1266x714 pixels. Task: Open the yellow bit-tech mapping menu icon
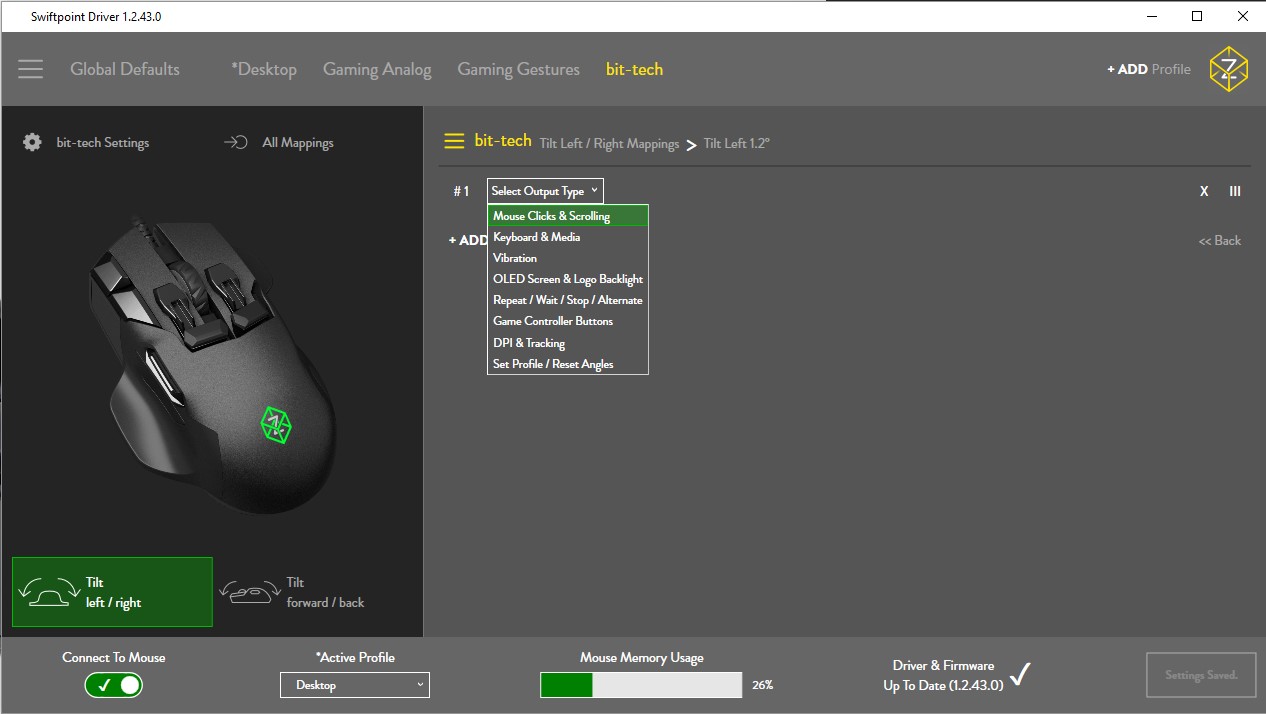pos(454,142)
